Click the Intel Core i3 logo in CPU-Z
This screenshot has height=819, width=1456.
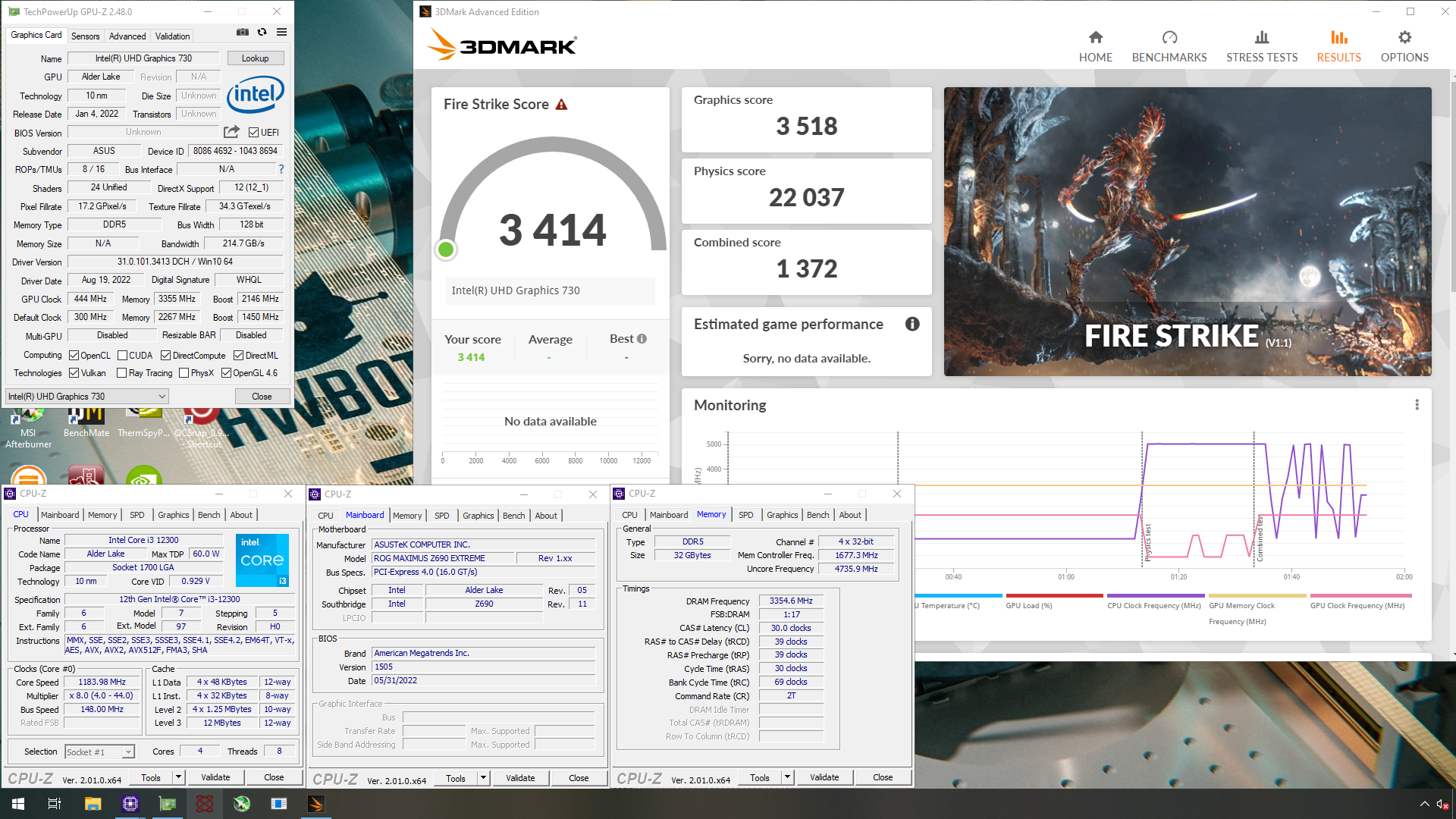point(262,560)
